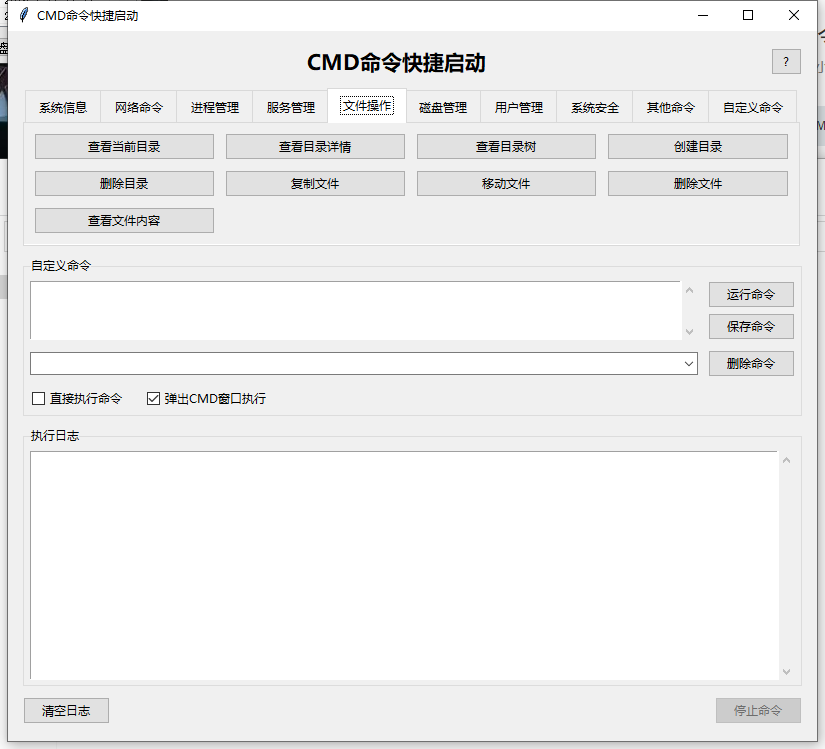This screenshot has width=825, height=749.
Task: Run the command with 运行命令 button
Action: [751, 294]
